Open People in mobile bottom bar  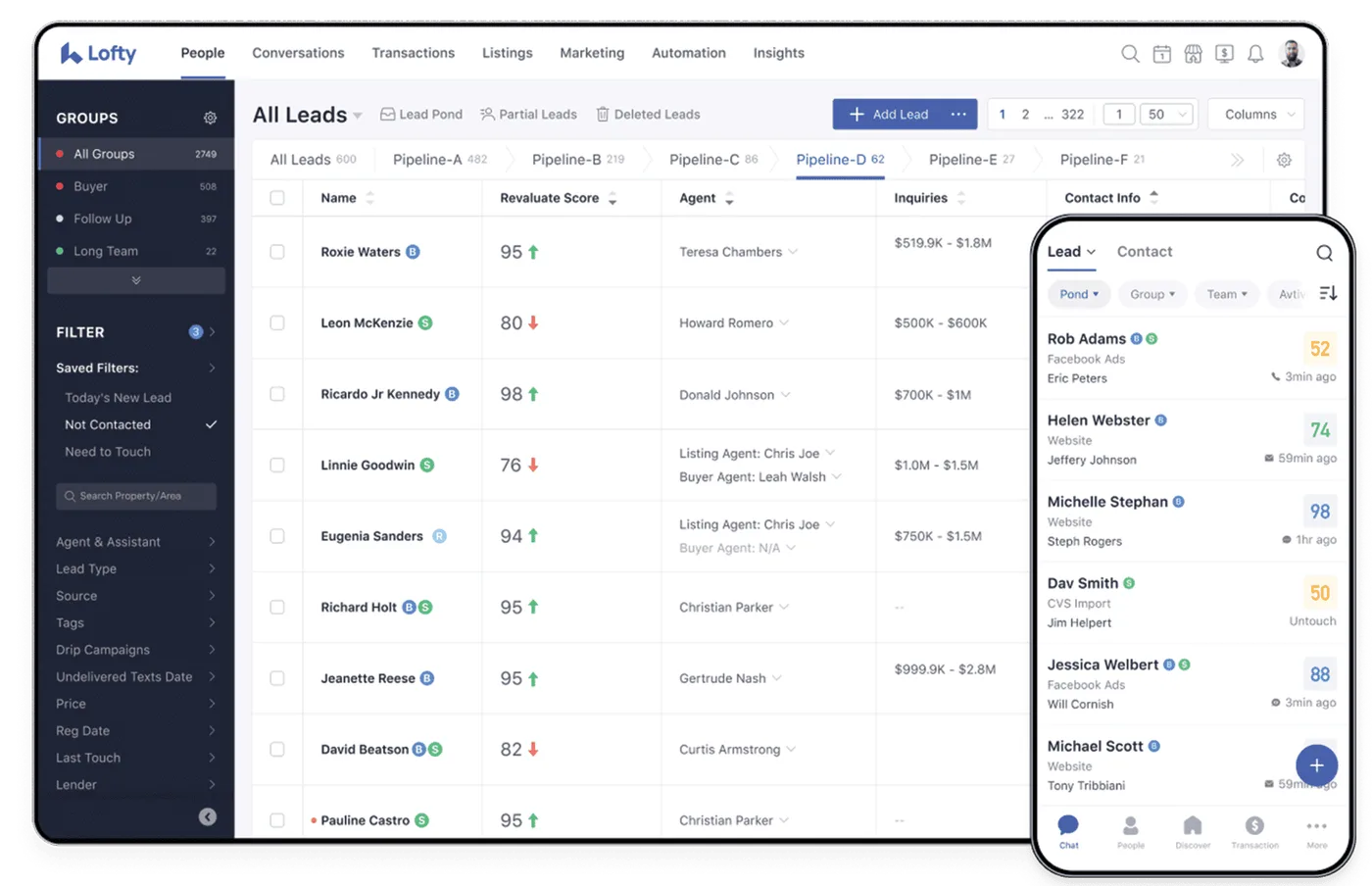pyautogui.click(x=1130, y=831)
